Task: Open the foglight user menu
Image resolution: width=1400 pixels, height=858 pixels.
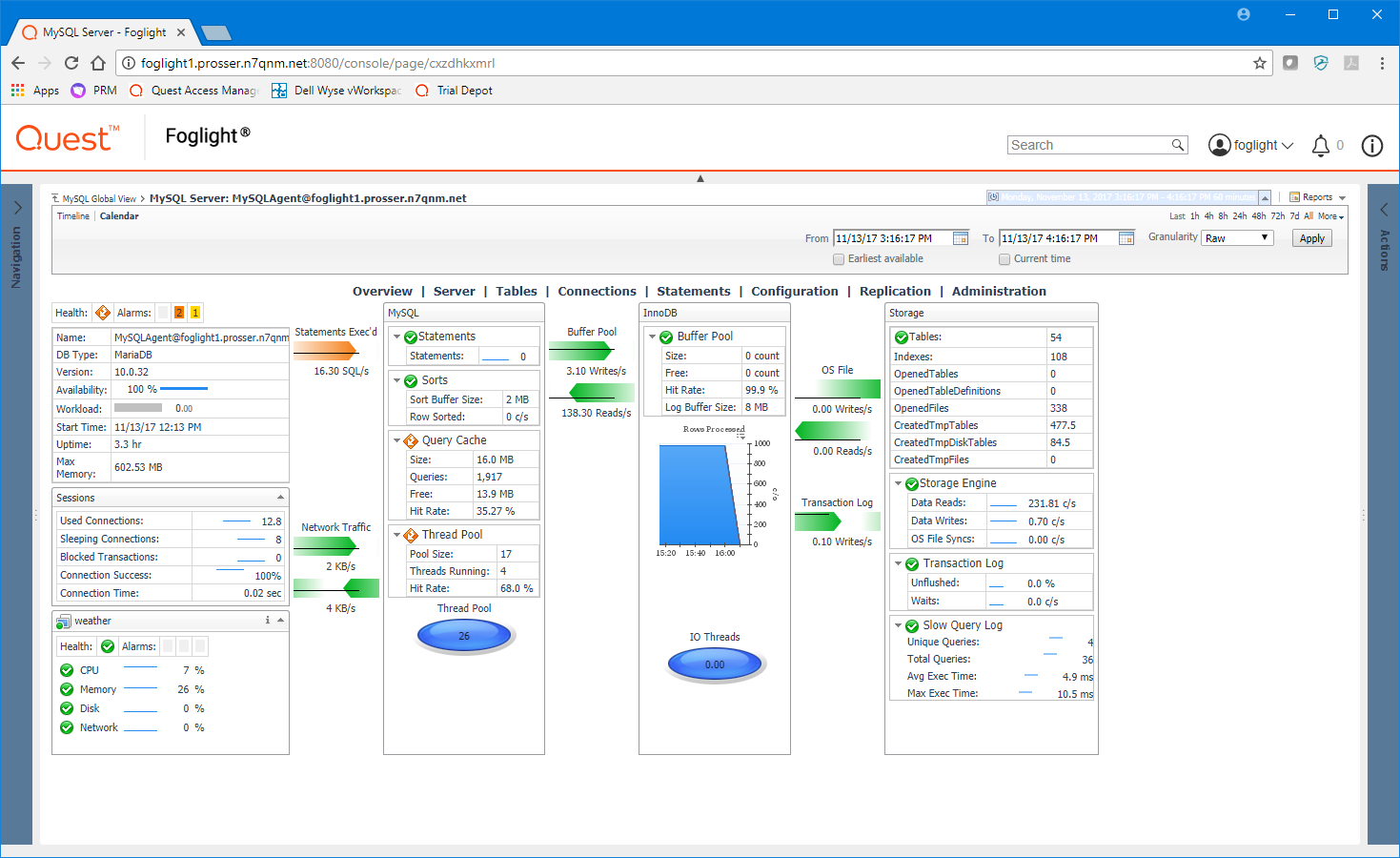Action: tap(1250, 145)
